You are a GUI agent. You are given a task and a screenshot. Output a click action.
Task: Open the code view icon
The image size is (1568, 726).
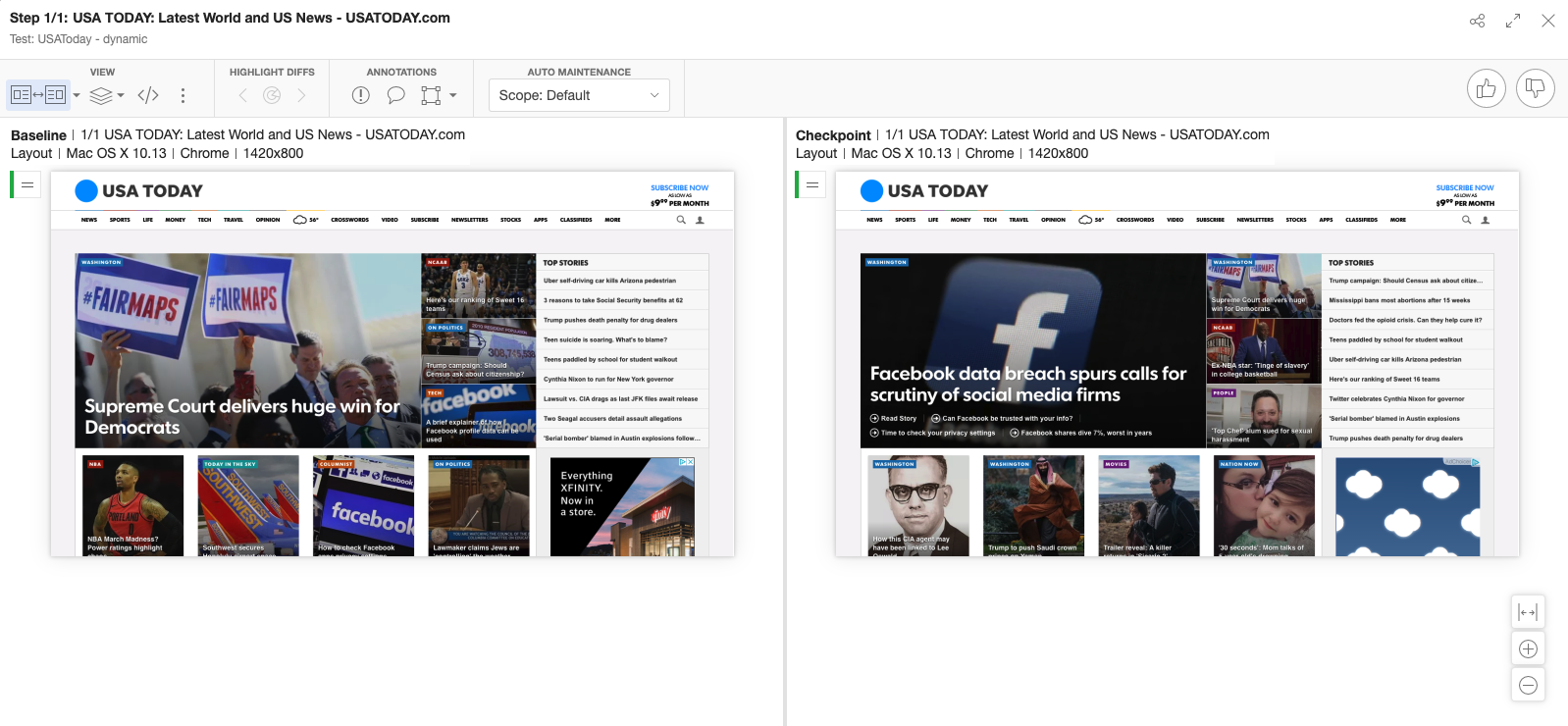[x=148, y=95]
